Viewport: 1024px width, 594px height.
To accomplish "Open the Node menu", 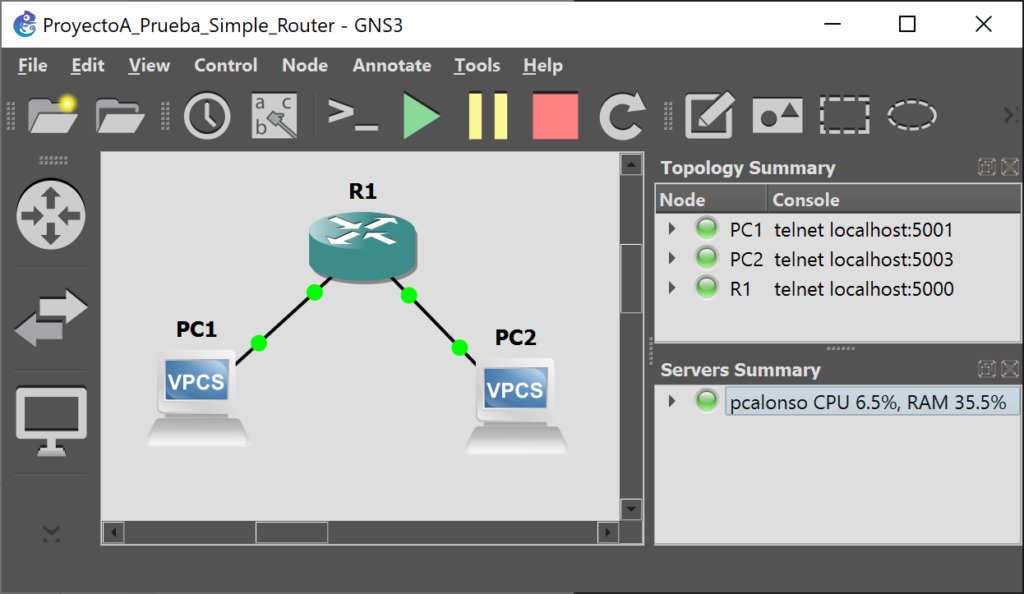I will [x=305, y=65].
